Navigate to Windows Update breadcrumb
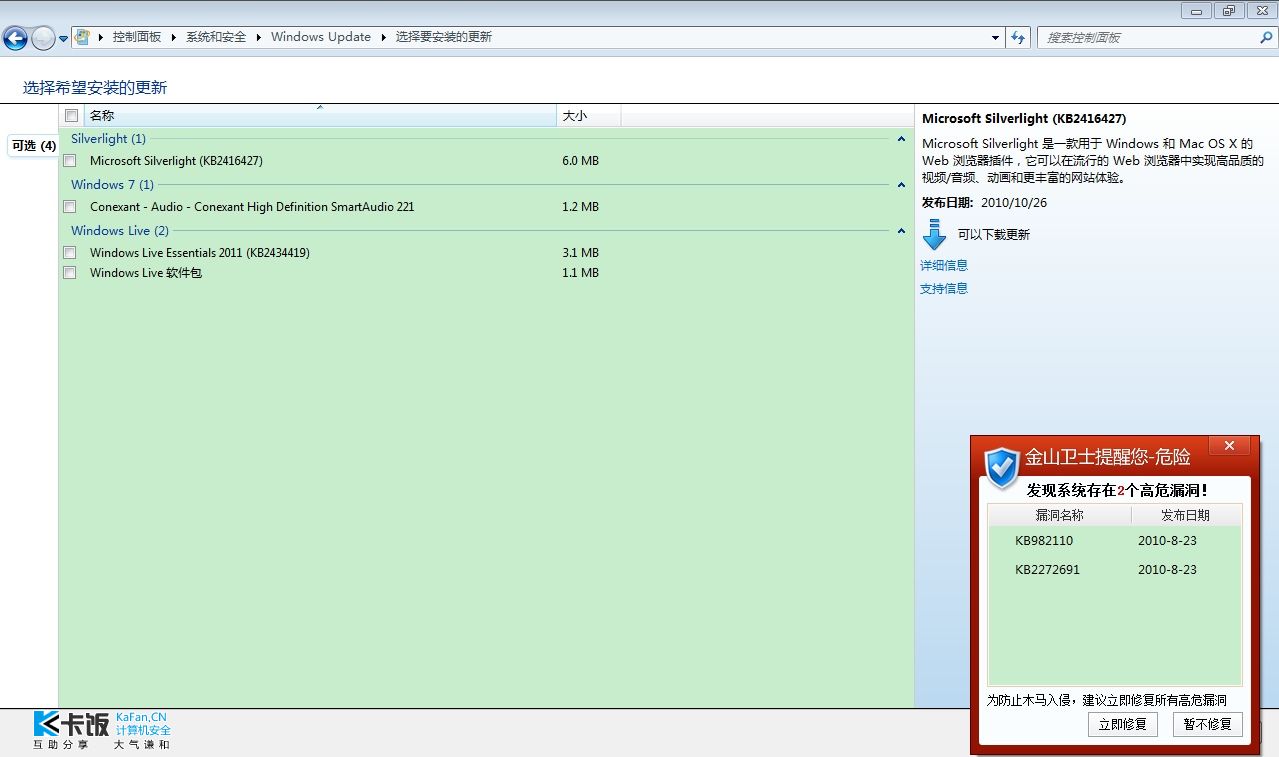1279x757 pixels. coord(321,37)
